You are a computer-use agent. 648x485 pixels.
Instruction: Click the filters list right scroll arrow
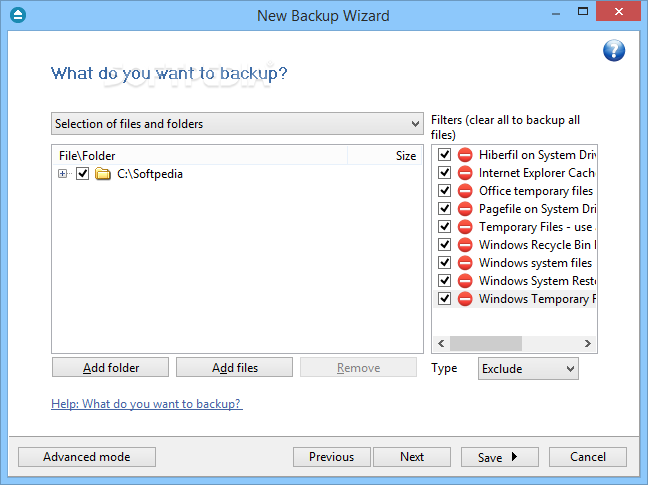coord(587,343)
